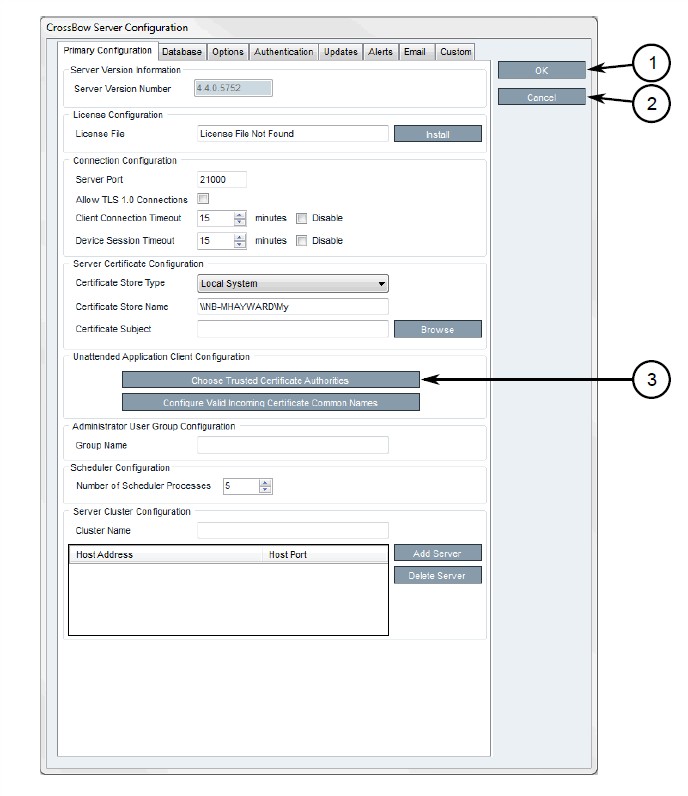The height and width of the screenshot is (796, 688).
Task: Click the Cluster Name field
Action: (293, 530)
